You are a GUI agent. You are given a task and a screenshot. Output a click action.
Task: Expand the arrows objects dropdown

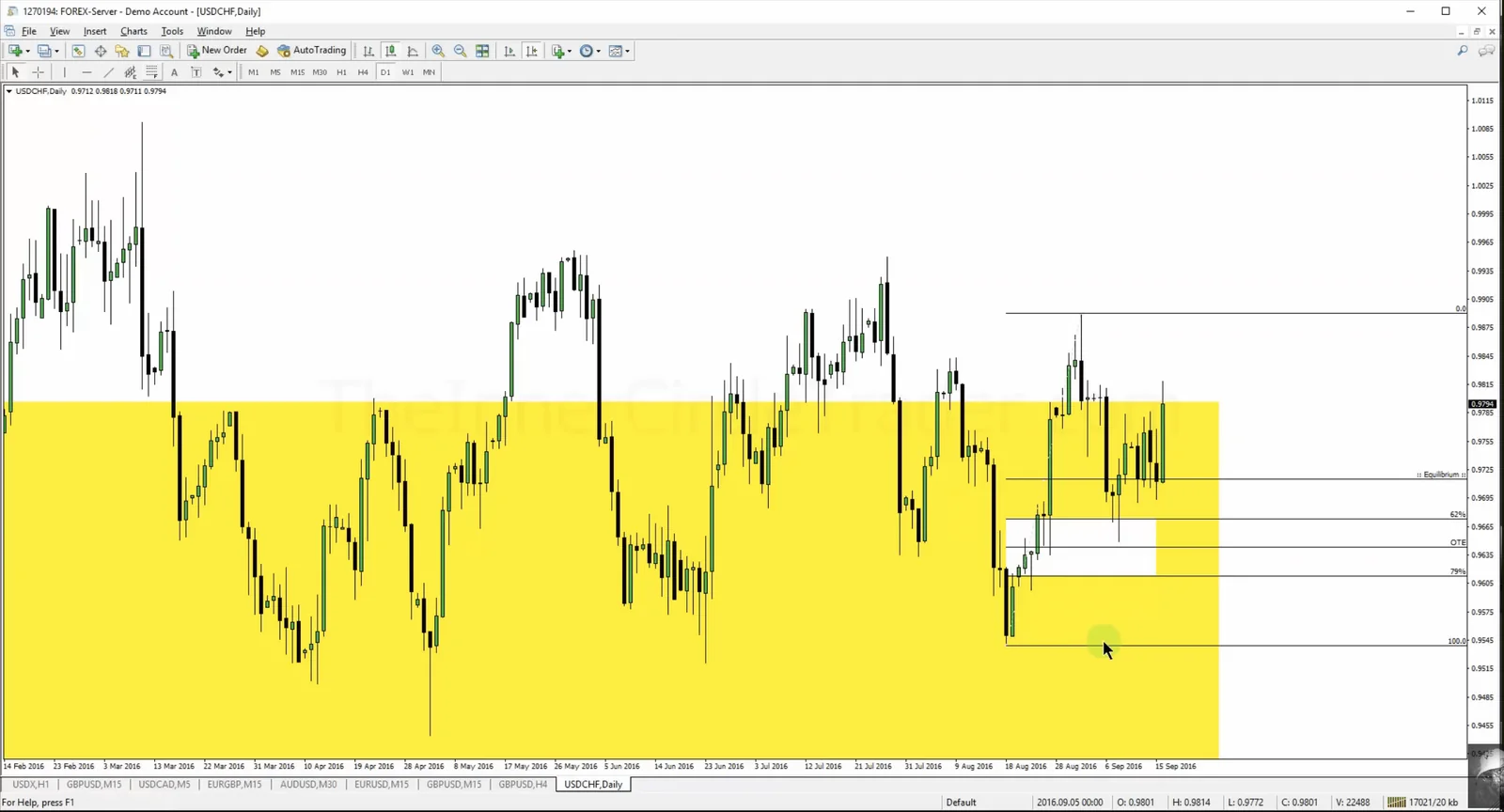coord(229,72)
